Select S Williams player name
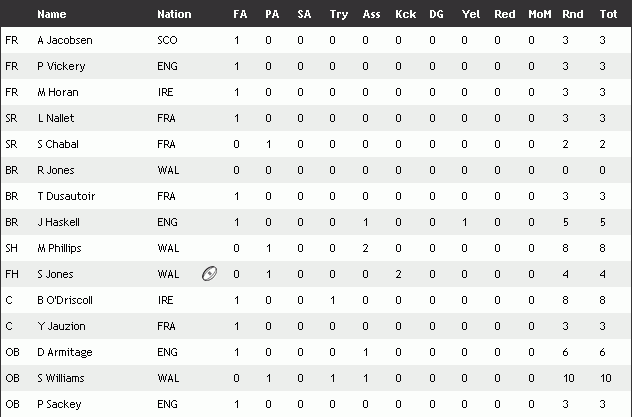The image size is (632, 417). pyautogui.click(x=61, y=378)
